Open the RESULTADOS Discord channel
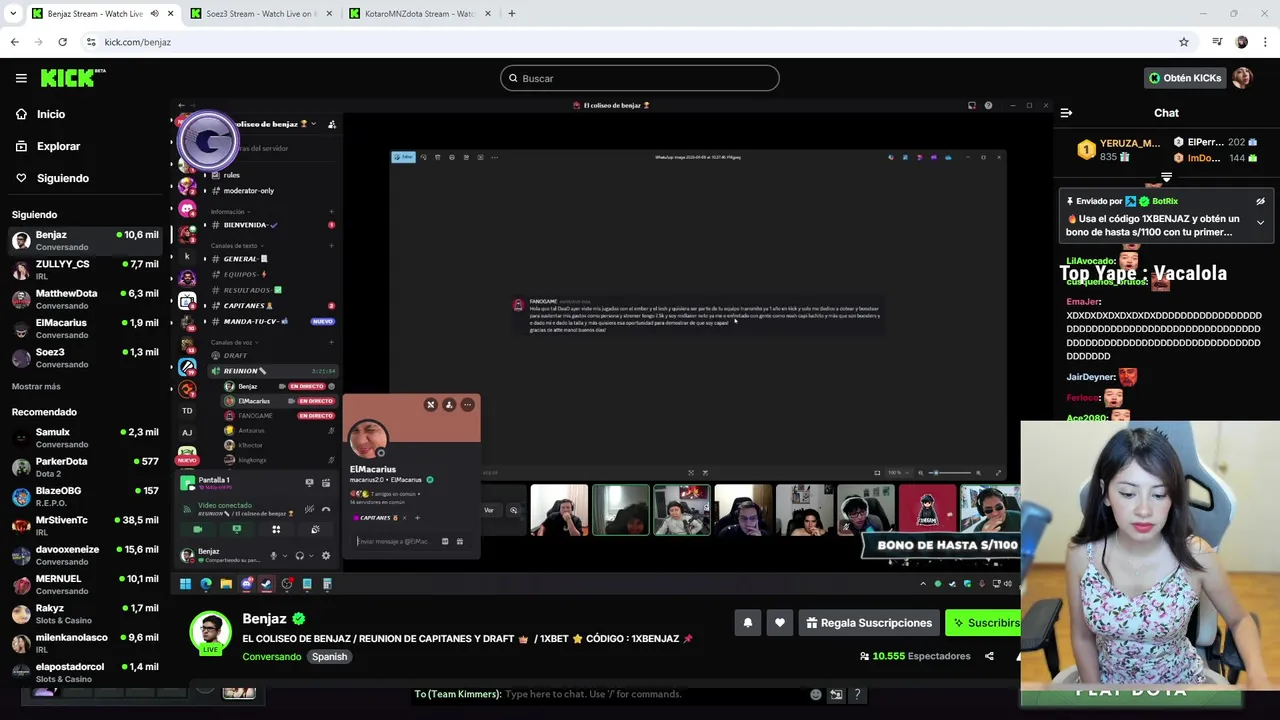The image size is (1280, 720). click(270, 290)
